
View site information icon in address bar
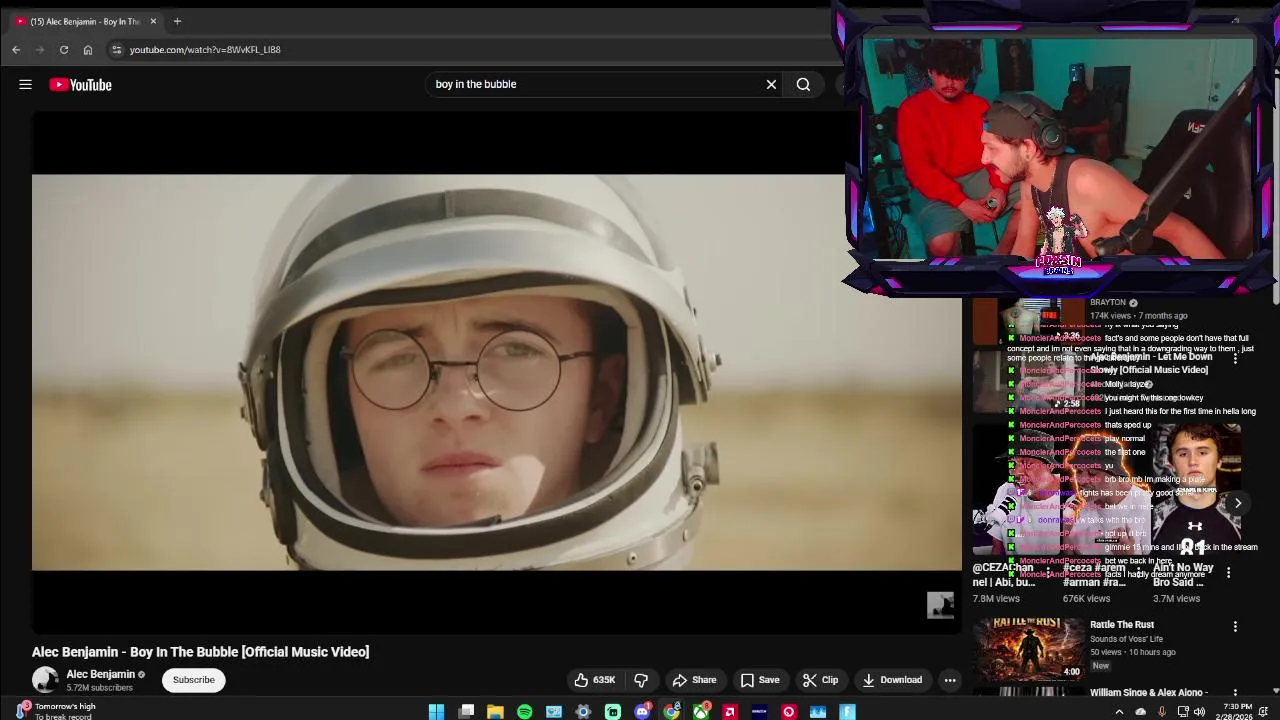tap(116, 49)
